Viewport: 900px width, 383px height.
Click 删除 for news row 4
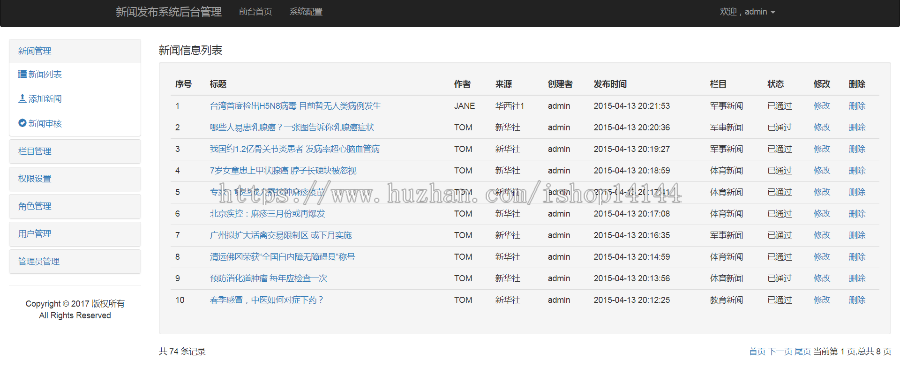click(857, 171)
